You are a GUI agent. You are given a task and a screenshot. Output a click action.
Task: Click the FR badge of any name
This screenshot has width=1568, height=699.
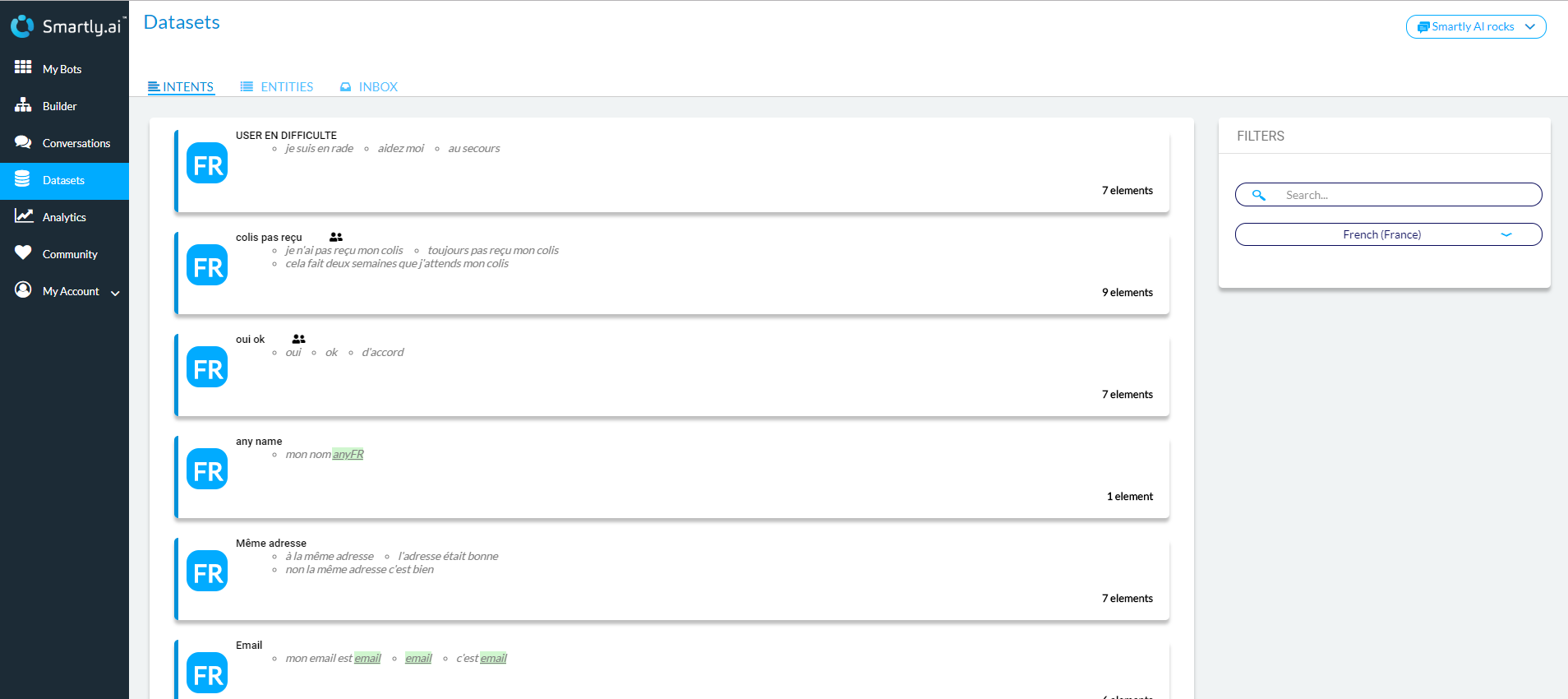click(x=207, y=469)
